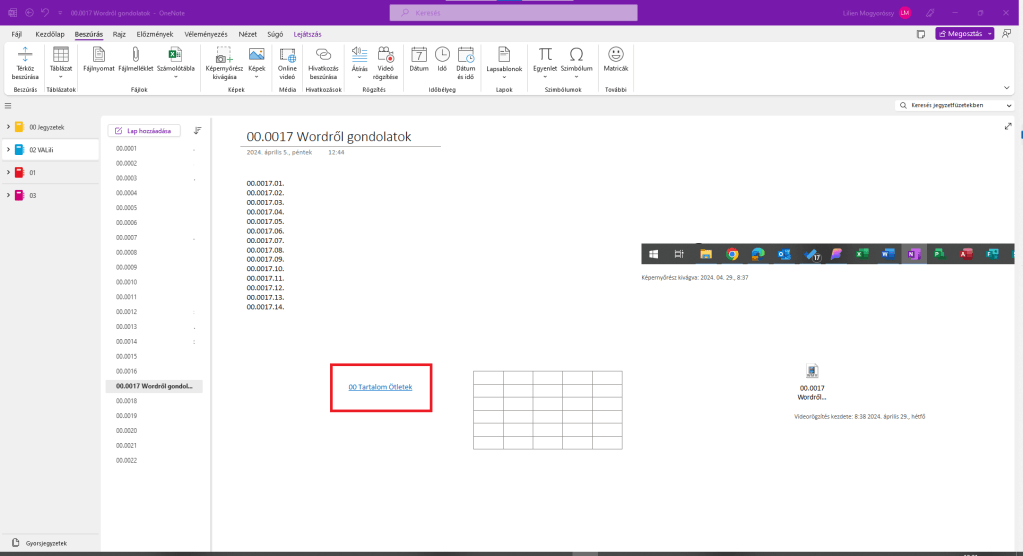
Task: Expand the 00 Jegyzetek notebook
Action: tap(8, 127)
